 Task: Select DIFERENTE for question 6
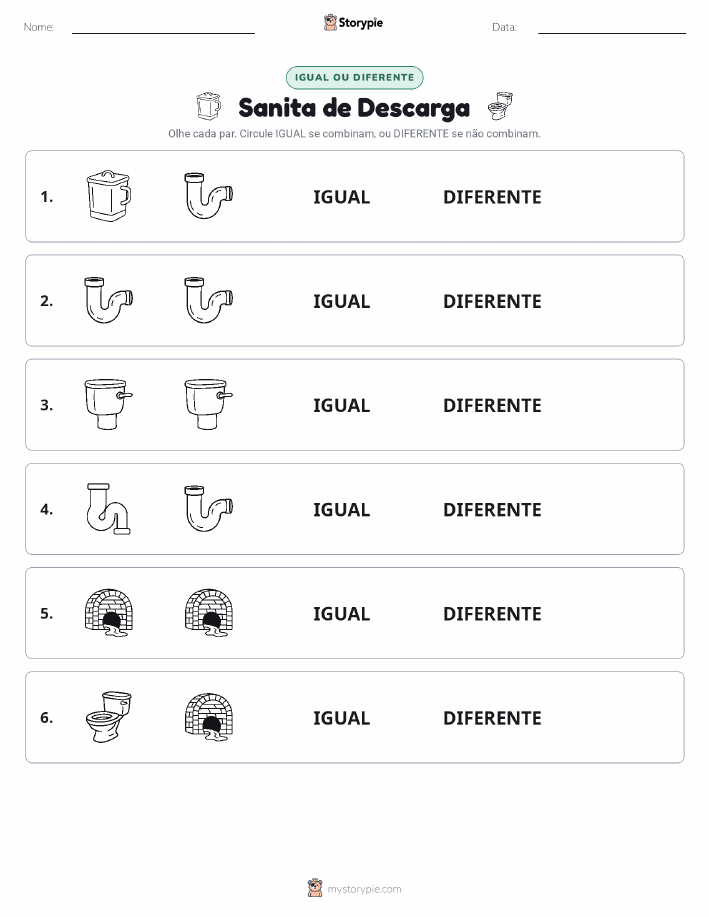click(x=492, y=718)
